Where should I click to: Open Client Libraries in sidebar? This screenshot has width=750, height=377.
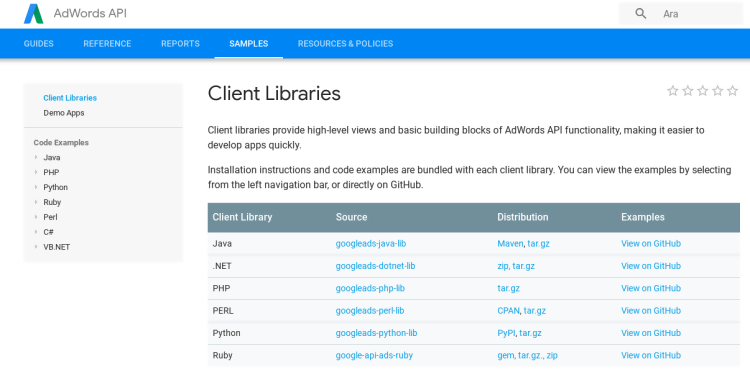[x=70, y=98]
